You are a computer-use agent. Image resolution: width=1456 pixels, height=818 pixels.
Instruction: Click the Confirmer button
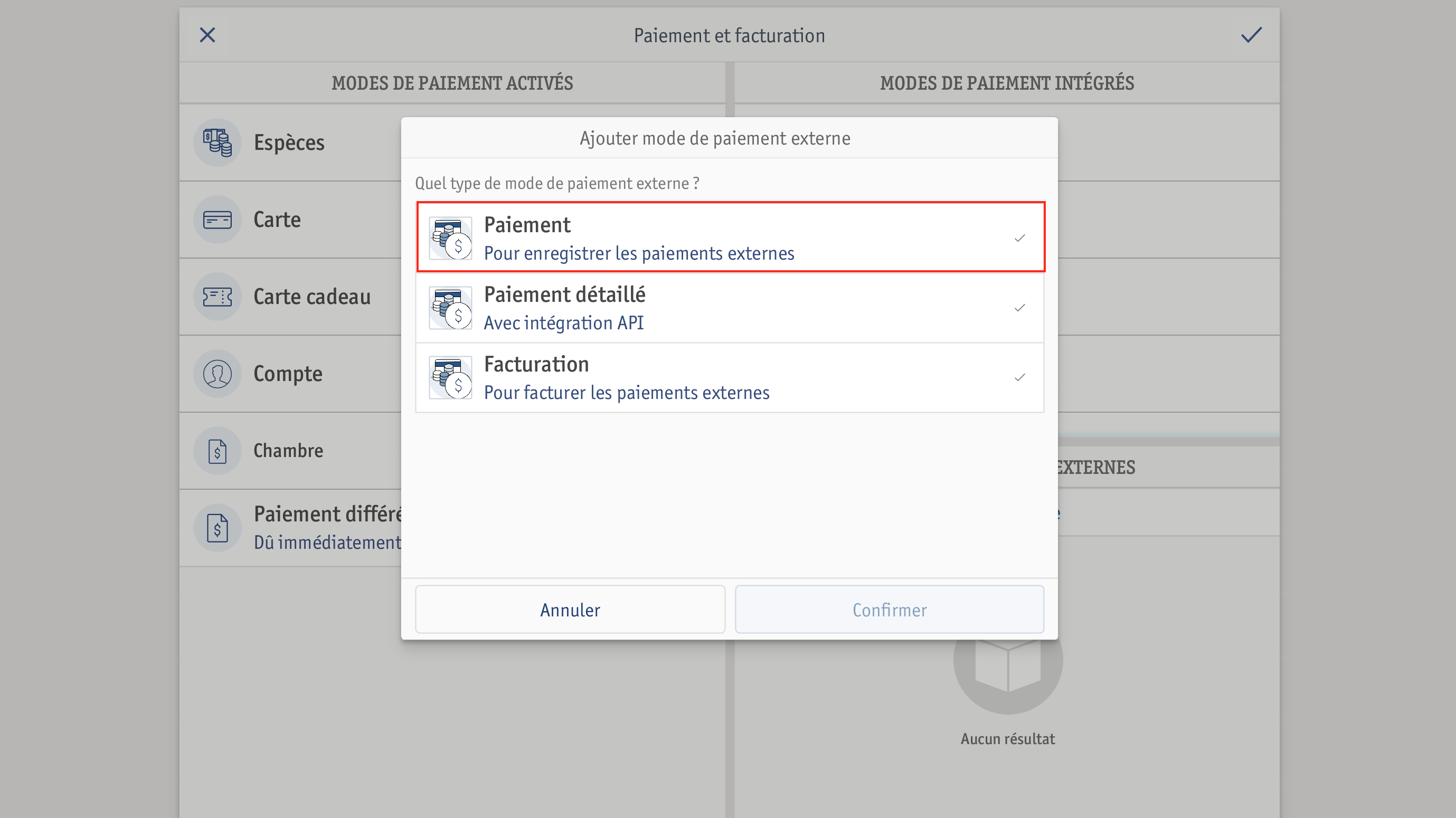click(889, 610)
